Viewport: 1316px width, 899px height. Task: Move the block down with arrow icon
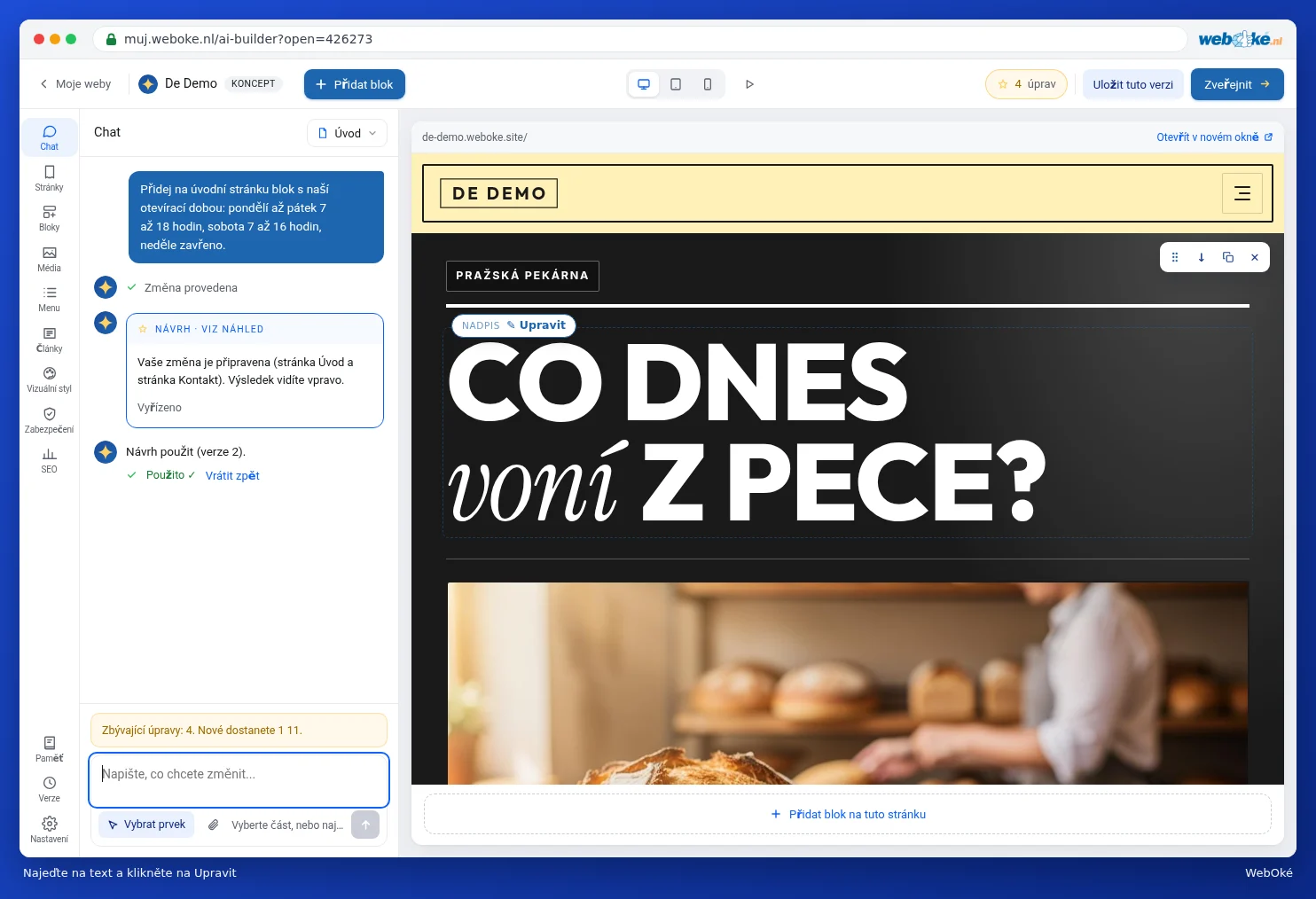point(1202,257)
